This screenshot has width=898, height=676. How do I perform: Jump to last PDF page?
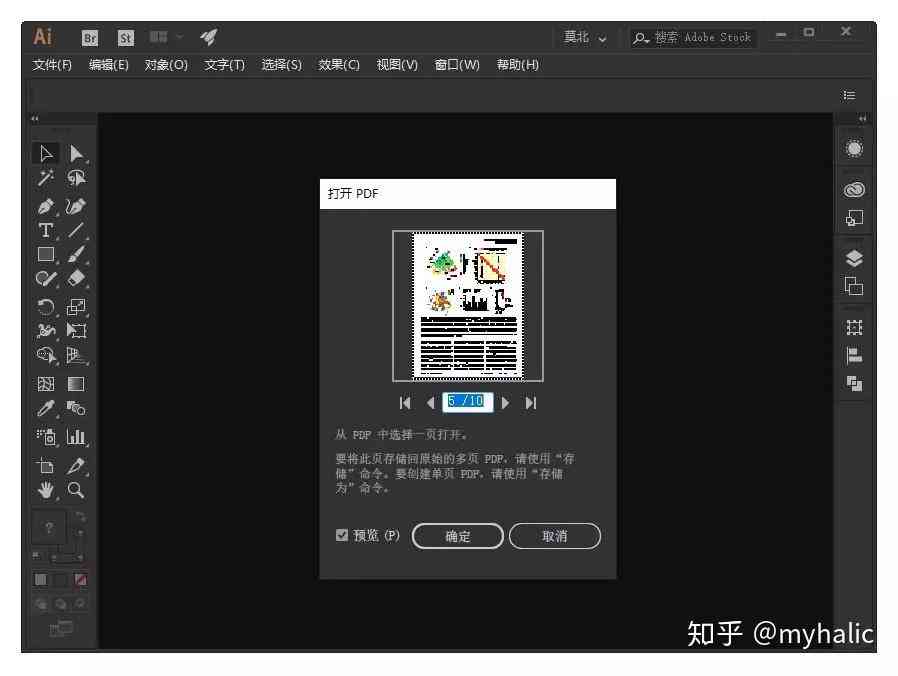point(531,403)
